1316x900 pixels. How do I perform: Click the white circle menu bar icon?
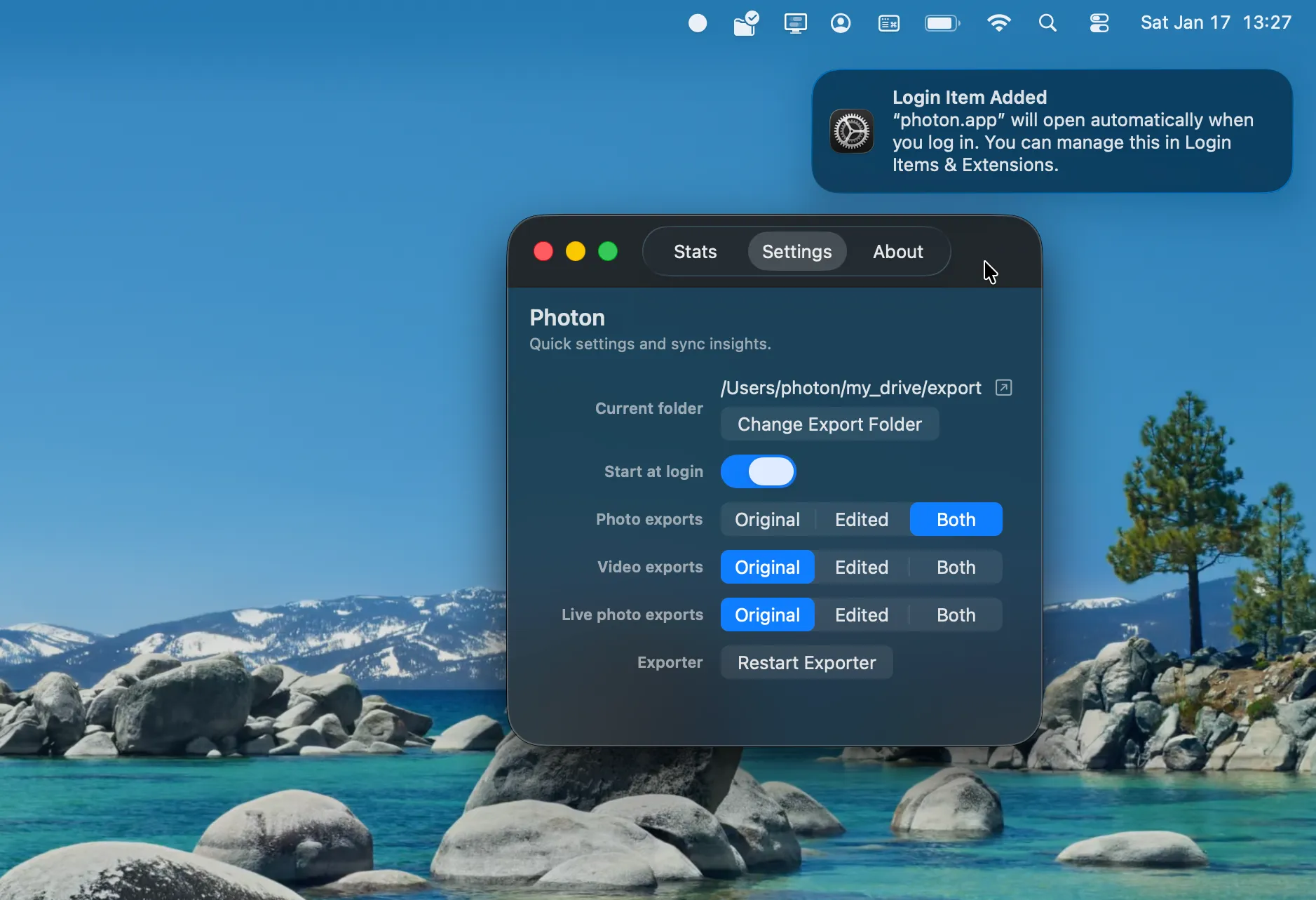(698, 23)
